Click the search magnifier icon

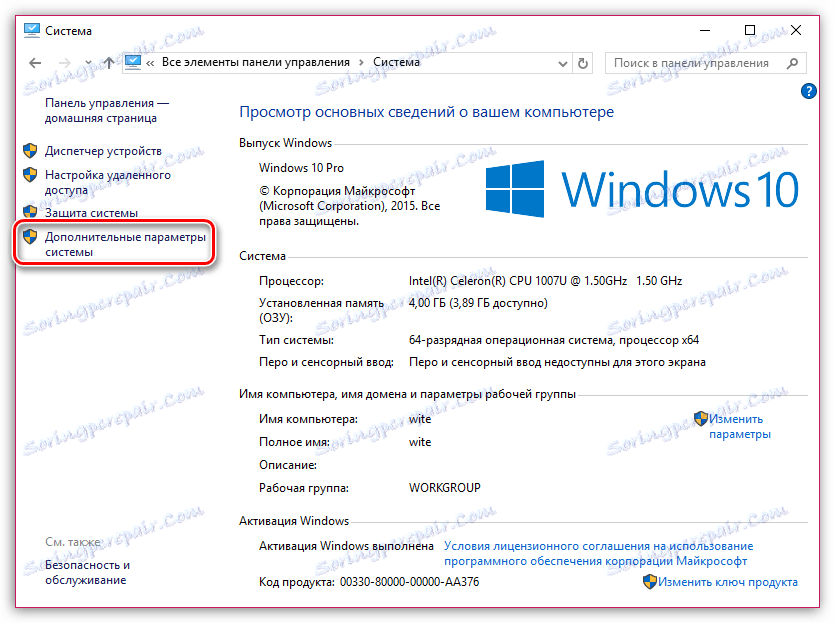point(792,63)
